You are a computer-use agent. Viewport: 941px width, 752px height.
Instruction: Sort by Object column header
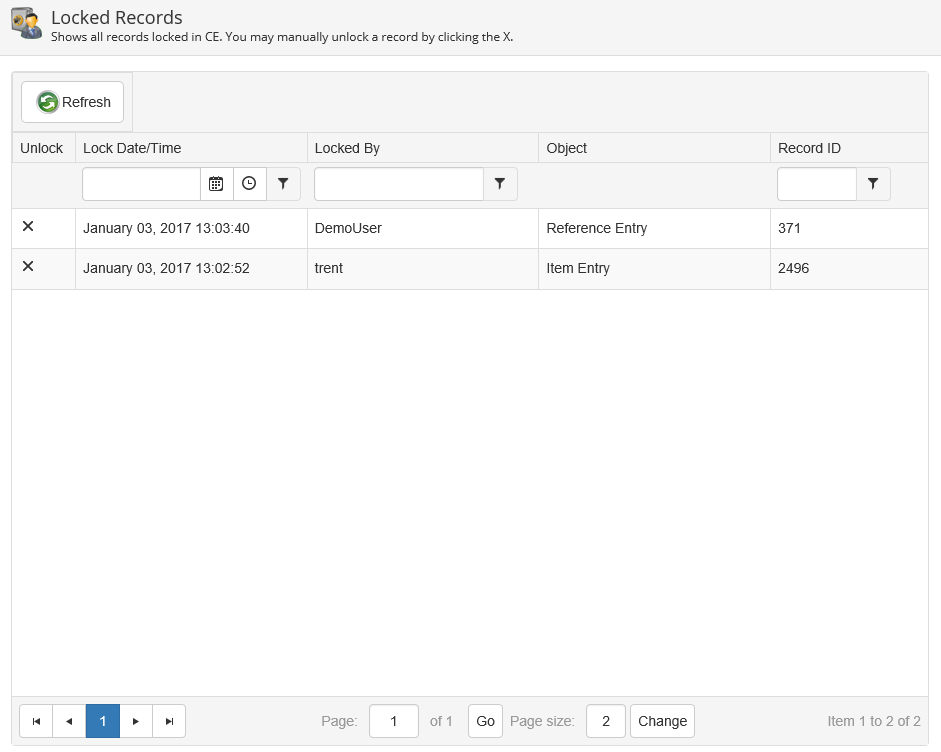coord(566,148)
